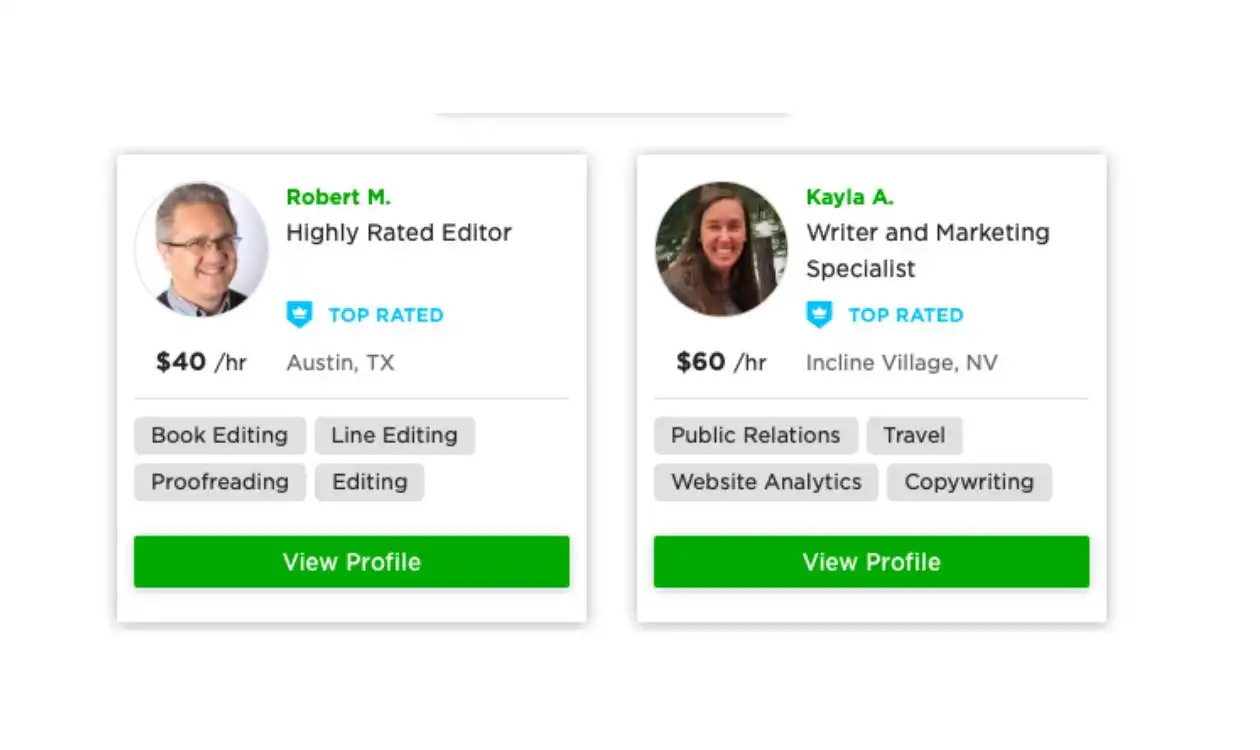The height and width of the screenshot is (750, 1260).
Task: Click the TOP RATED label under Robert M.
Action: click(386, 315)
